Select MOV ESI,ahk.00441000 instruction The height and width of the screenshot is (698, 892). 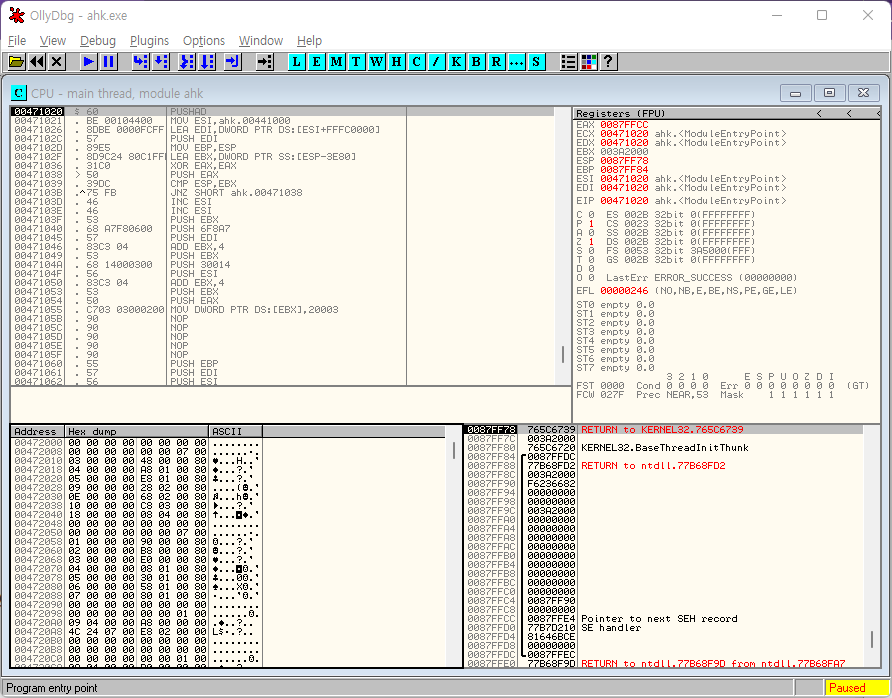tap(230, 121)
